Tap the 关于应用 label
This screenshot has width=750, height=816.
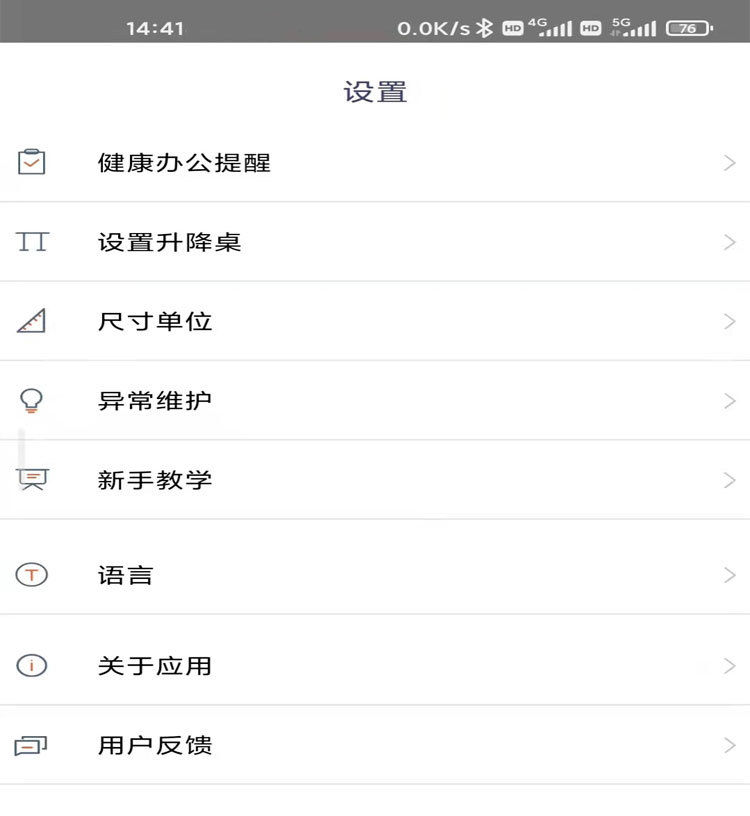point(155,665)
